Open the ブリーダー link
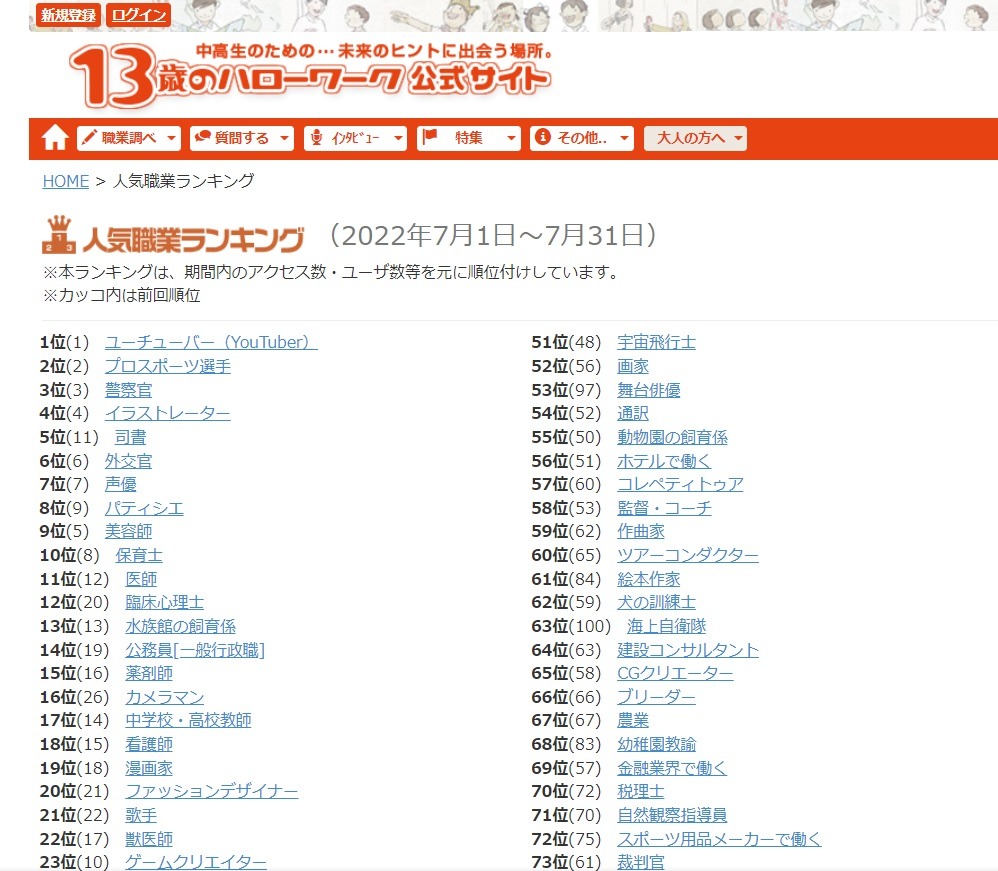This screenshot has height=871, width=998. (657, 697)
